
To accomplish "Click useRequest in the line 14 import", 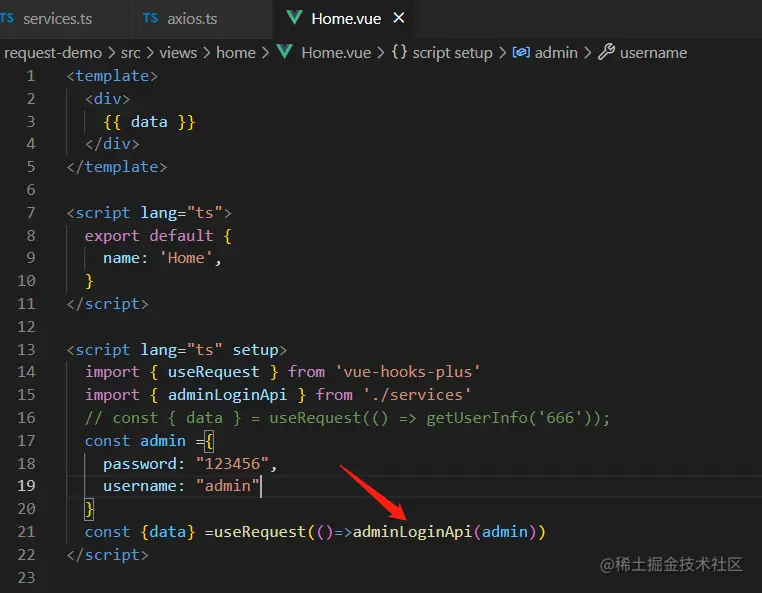I will pos(213,372).
